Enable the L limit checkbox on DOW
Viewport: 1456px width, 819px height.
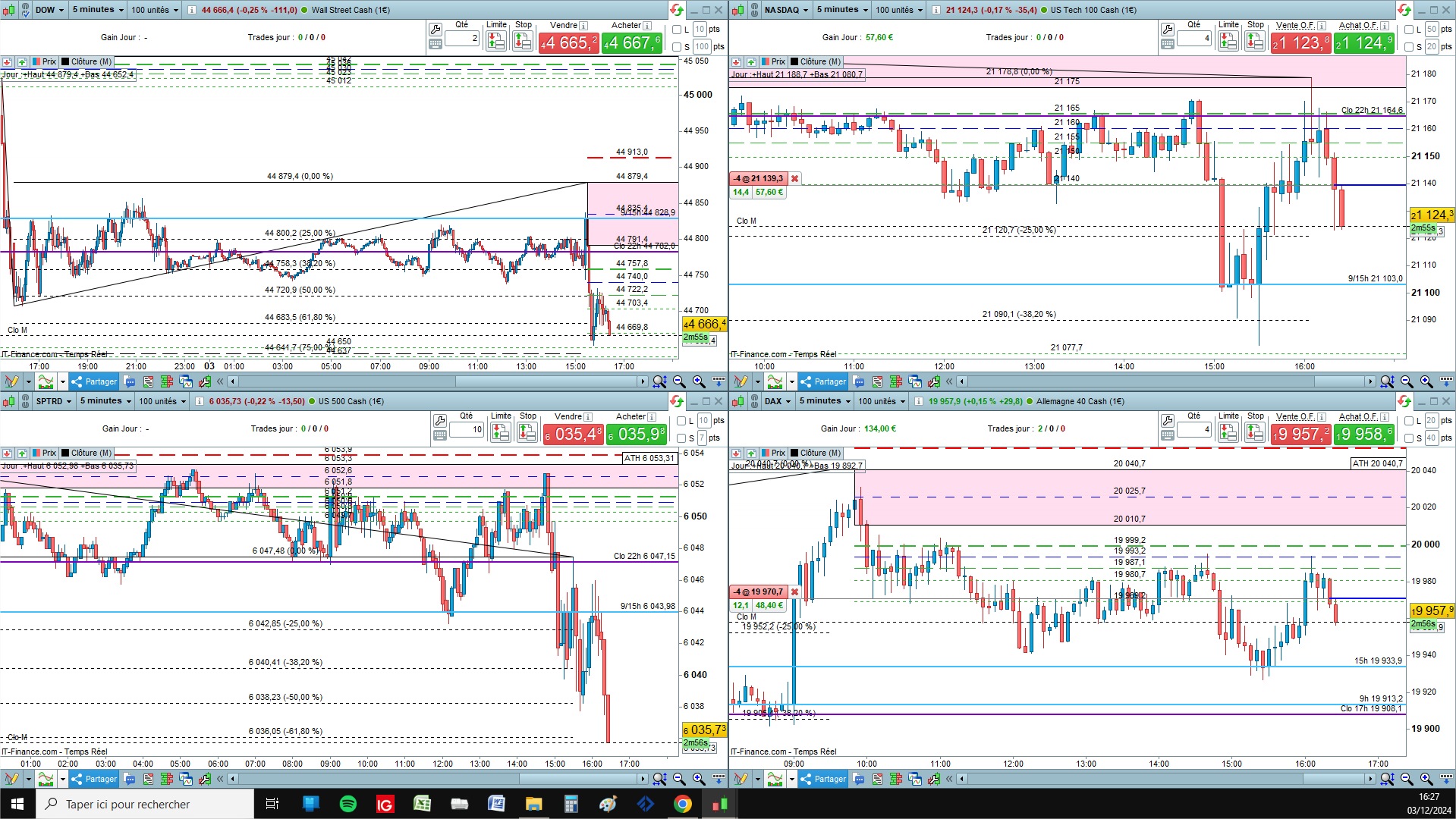point(677,30)
